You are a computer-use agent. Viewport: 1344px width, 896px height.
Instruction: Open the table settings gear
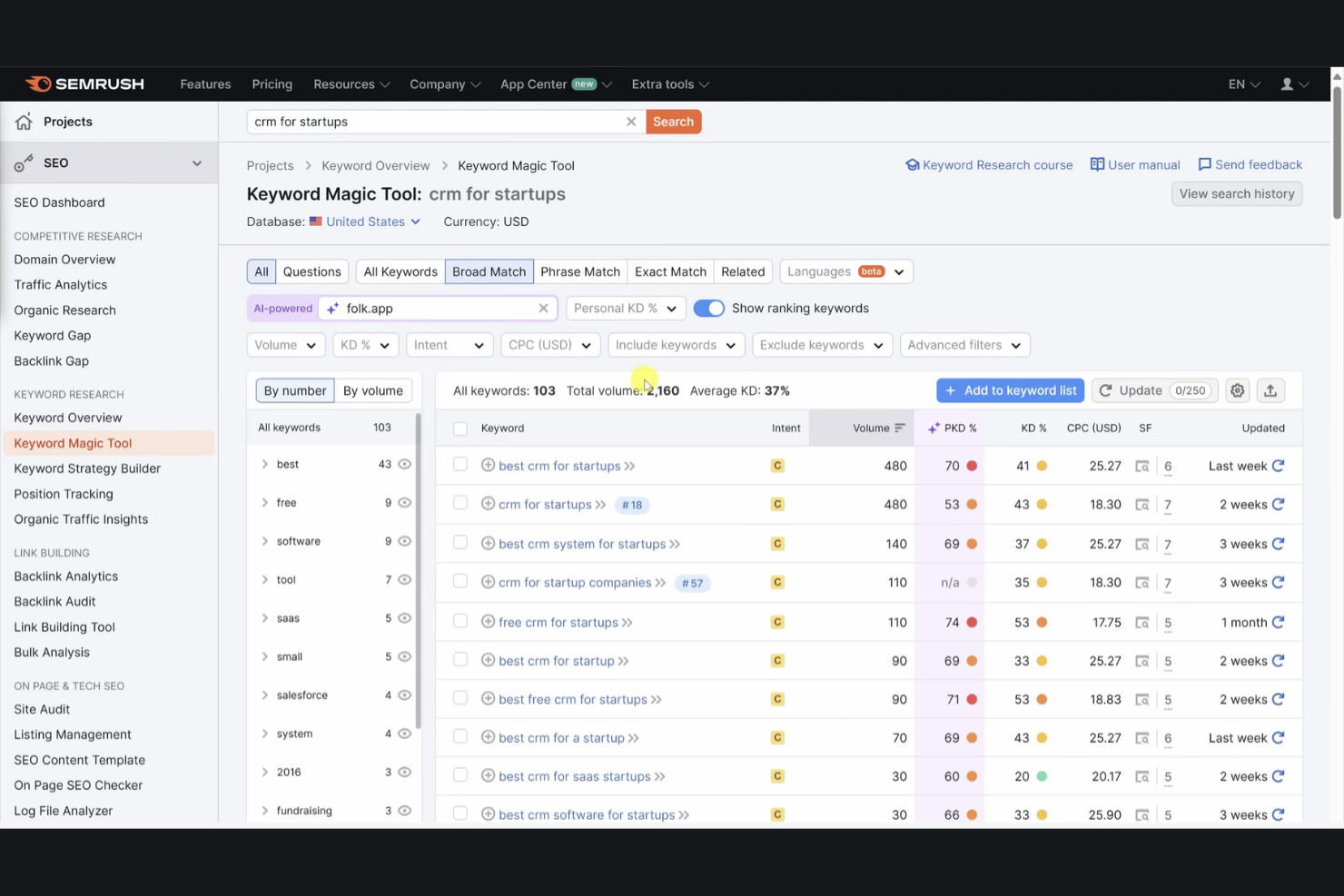1237,390
